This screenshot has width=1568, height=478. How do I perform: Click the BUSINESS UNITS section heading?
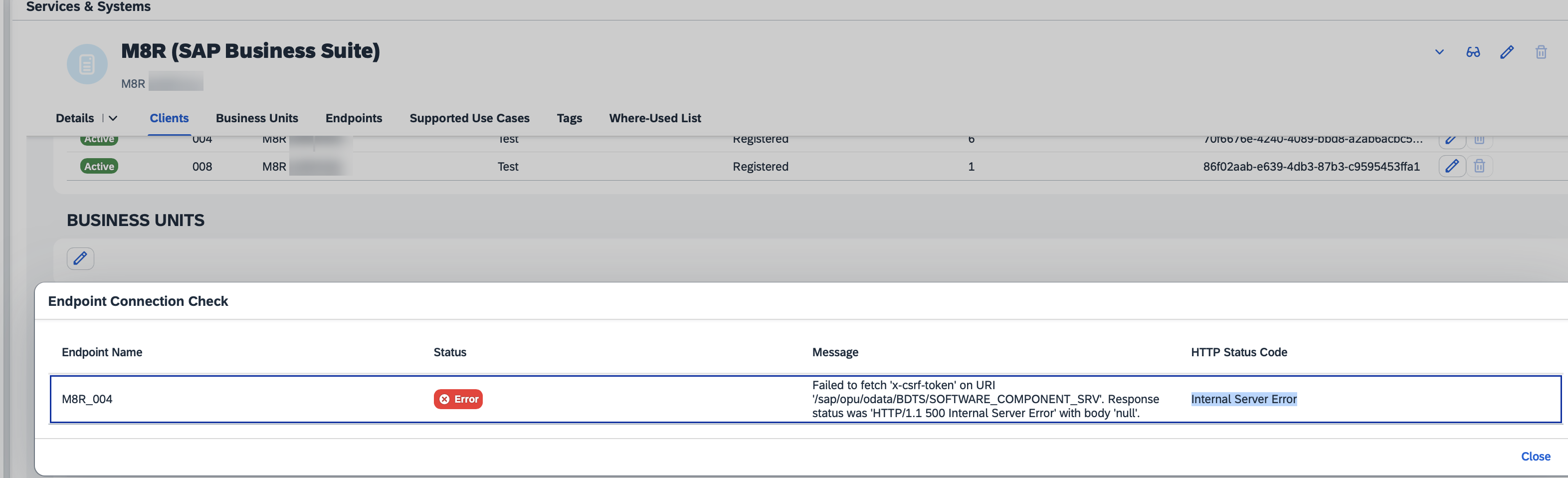[x=136, y=221]
